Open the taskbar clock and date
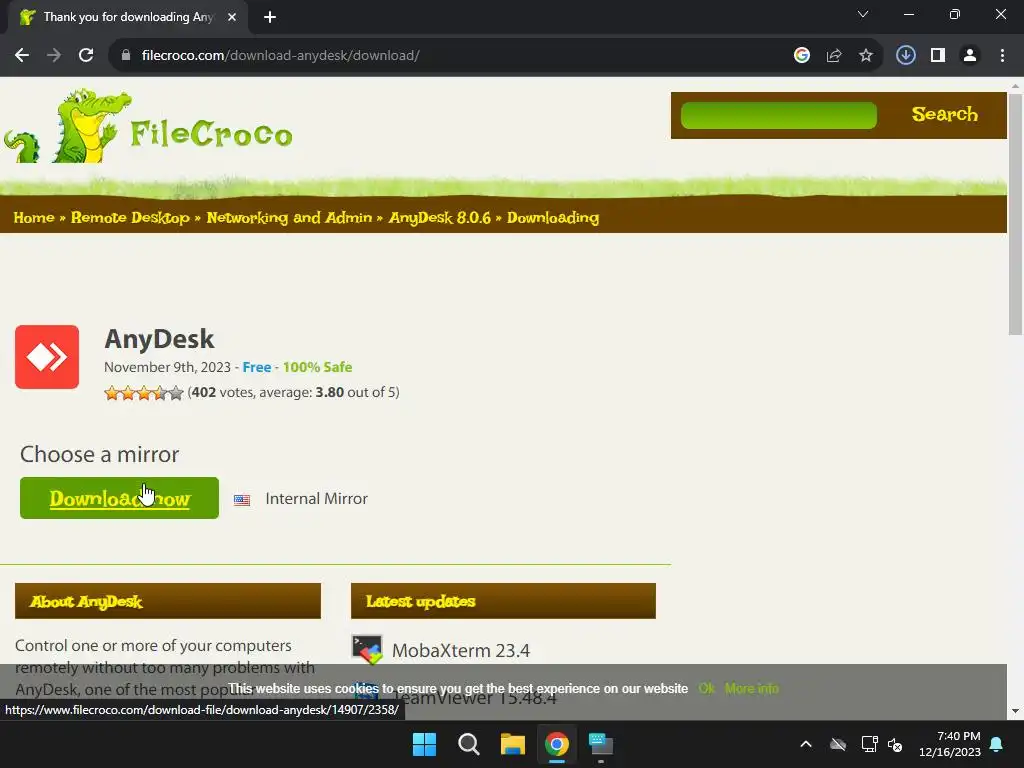Image resolution: width=1024 pixels, height=768 pixels. (950, 744)
